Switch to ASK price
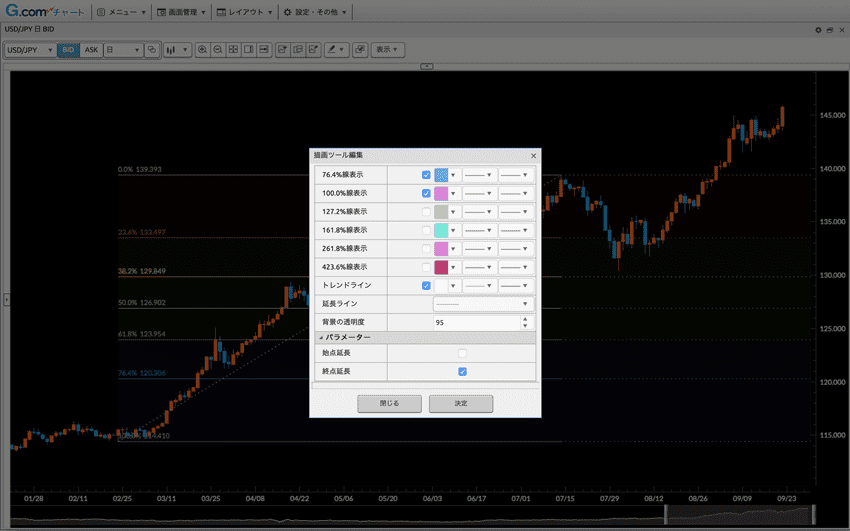 point(91,50)
